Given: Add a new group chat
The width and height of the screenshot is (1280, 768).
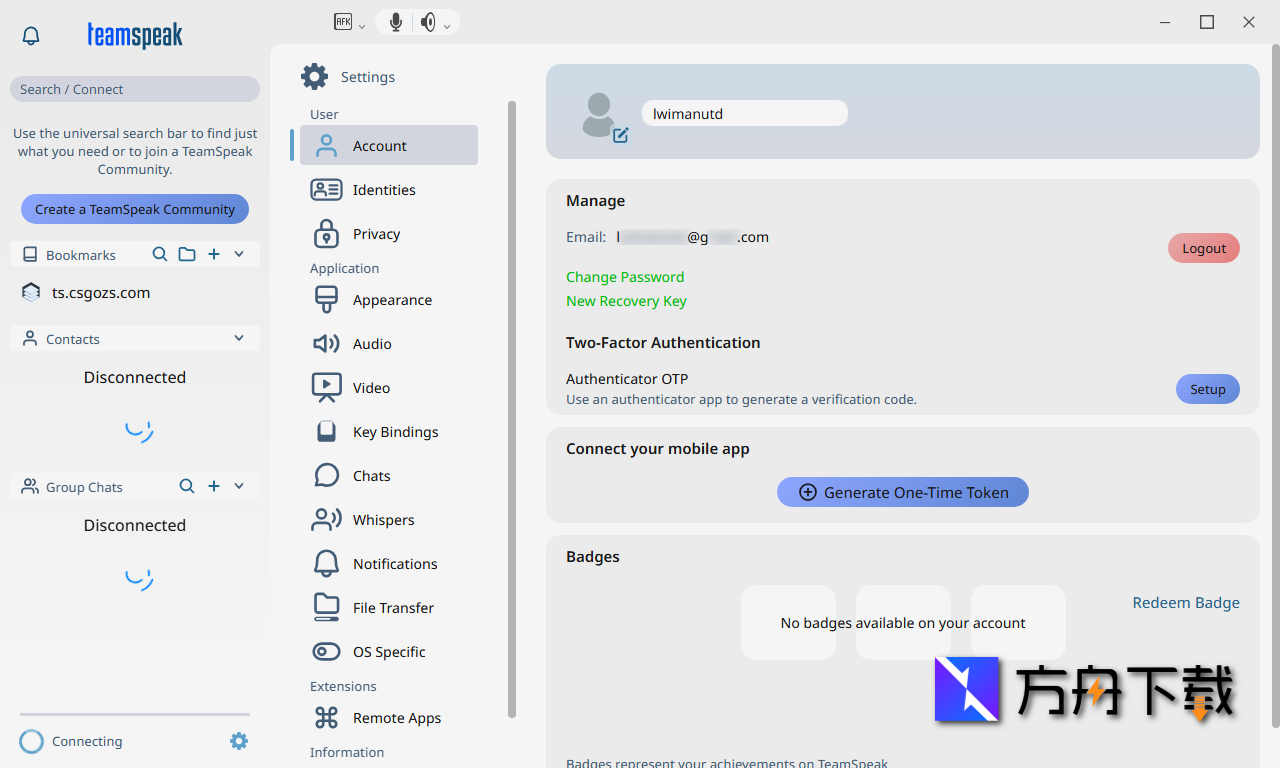Looking at the screenshot, I should (x=214, y=487).
